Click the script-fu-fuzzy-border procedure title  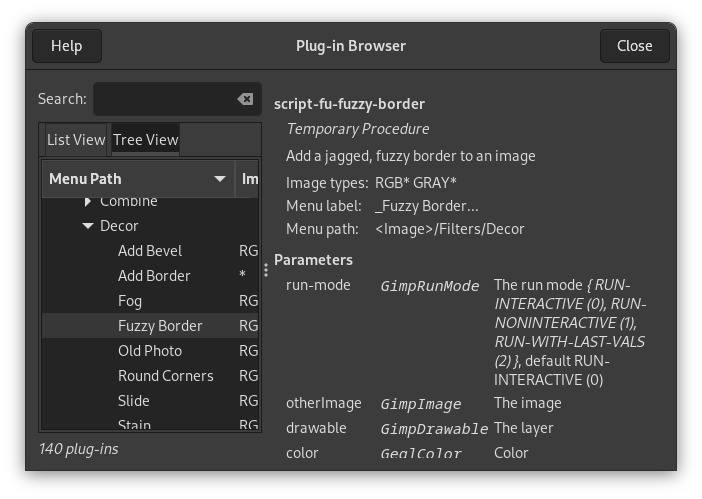(x=349, y=104)
